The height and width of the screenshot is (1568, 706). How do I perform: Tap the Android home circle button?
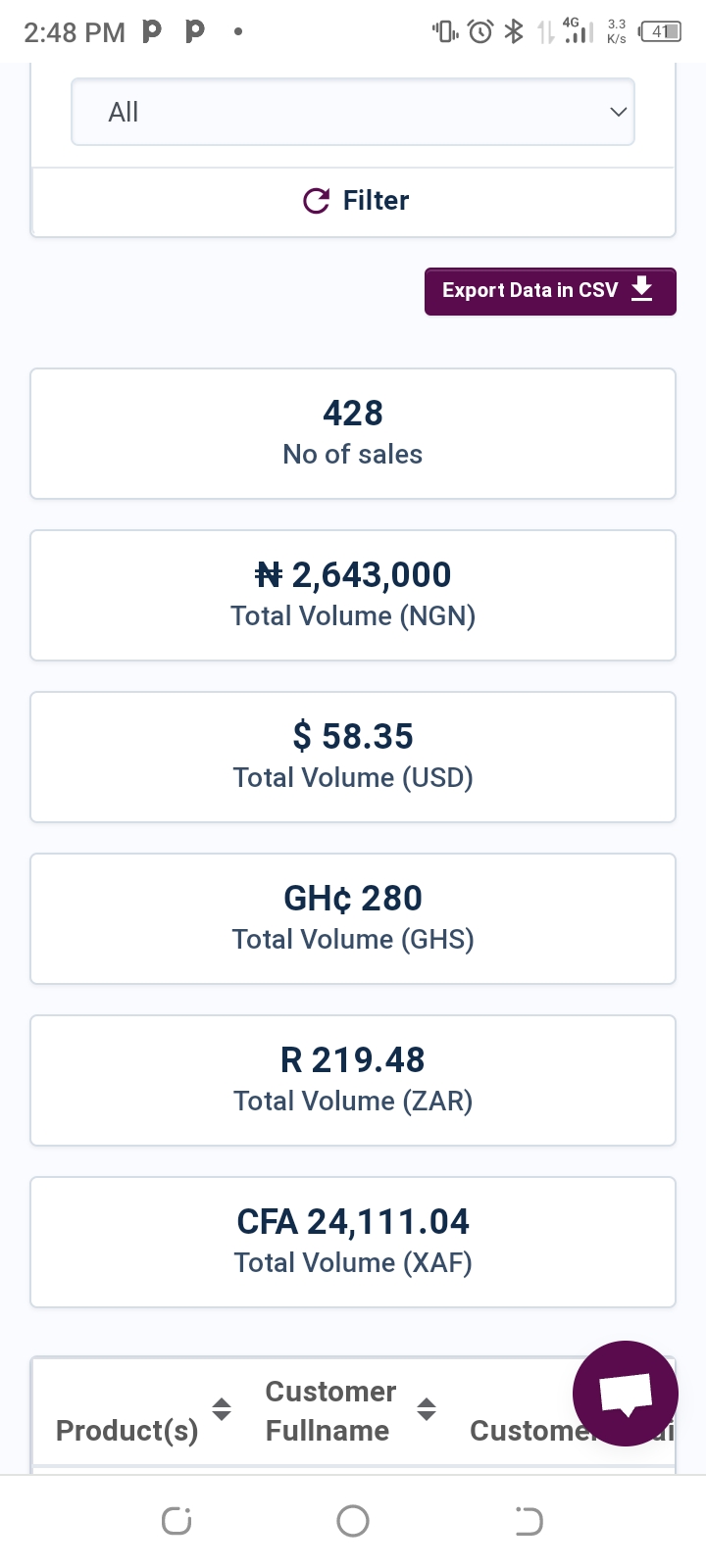pos(353,1521)
